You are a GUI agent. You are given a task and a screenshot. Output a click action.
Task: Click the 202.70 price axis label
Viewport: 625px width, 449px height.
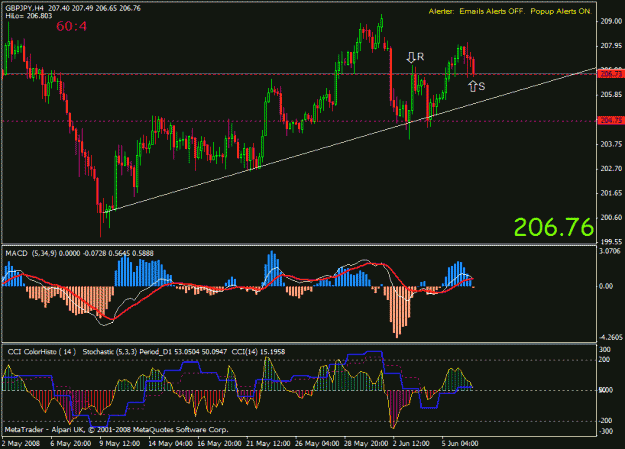[611, 169]
